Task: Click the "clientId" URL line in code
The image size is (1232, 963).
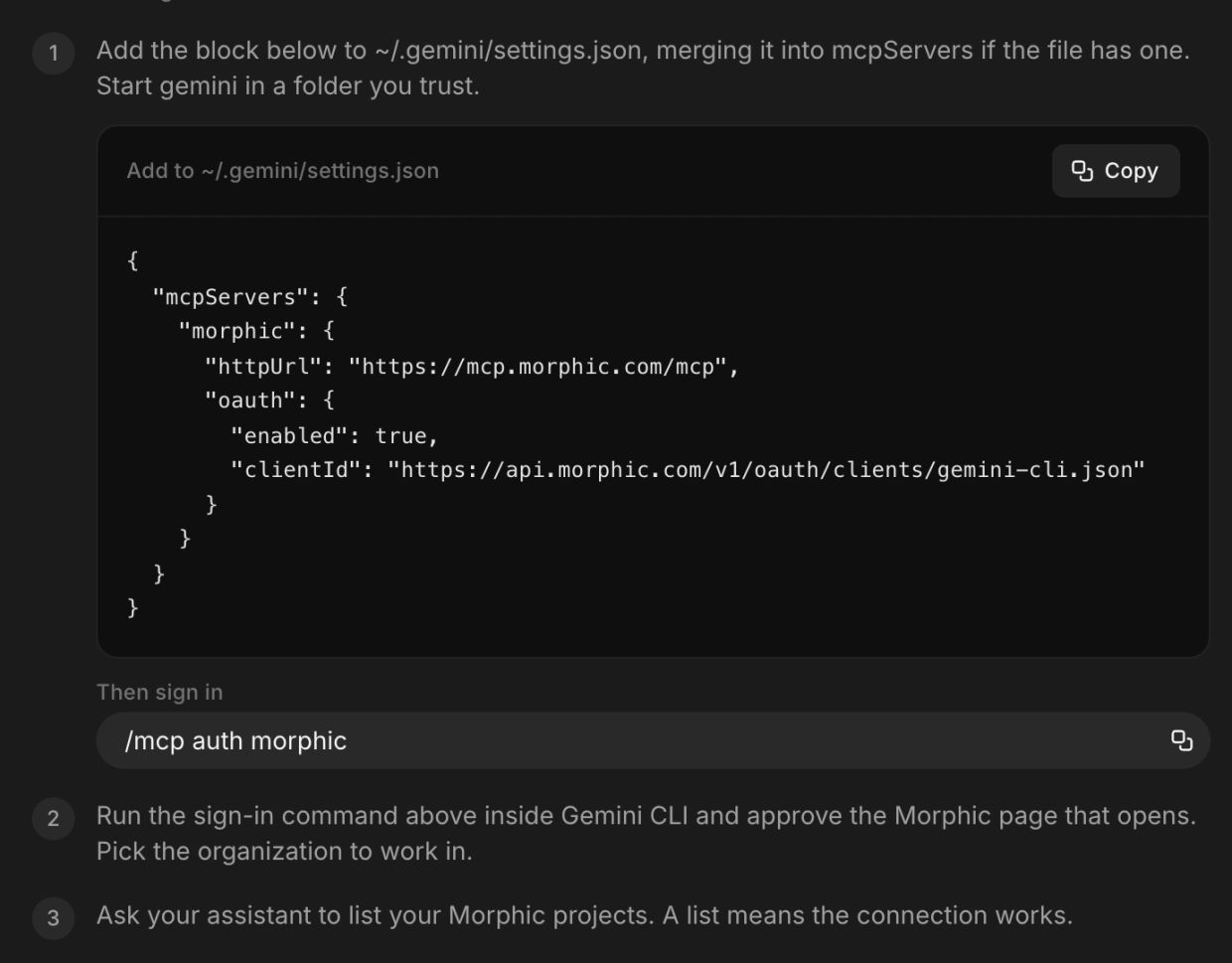Action: (688, 469)
